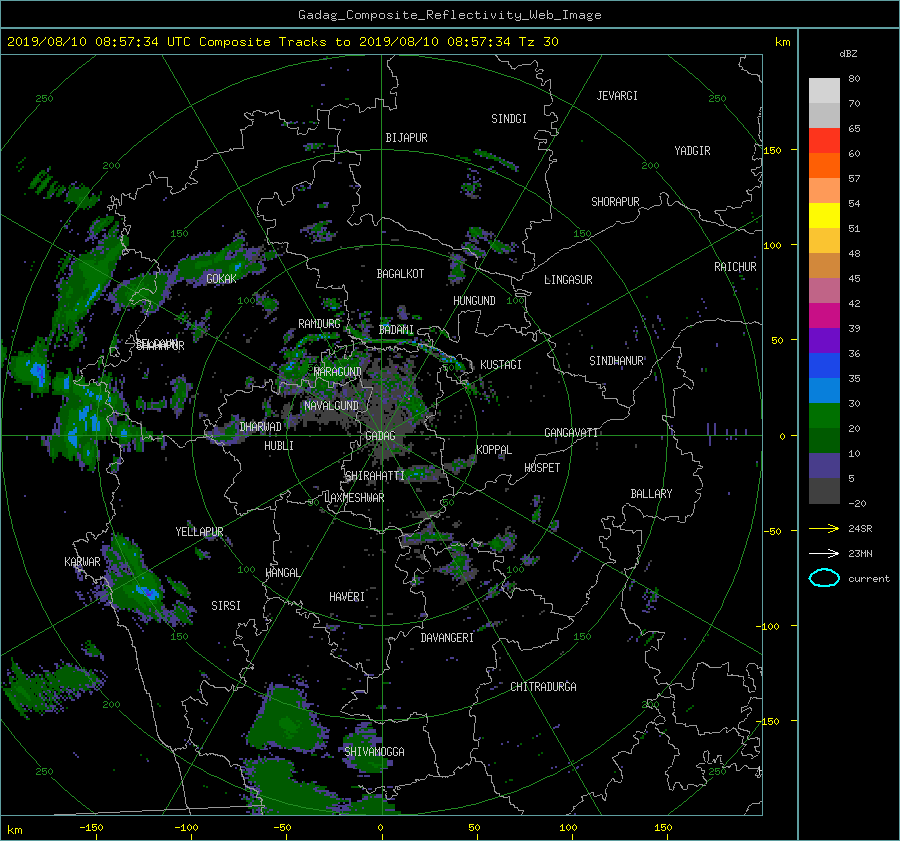Click the dBZ legend heading
Image resolution: width=900 pixels, height=841 pixels.
tap(848, 54)
